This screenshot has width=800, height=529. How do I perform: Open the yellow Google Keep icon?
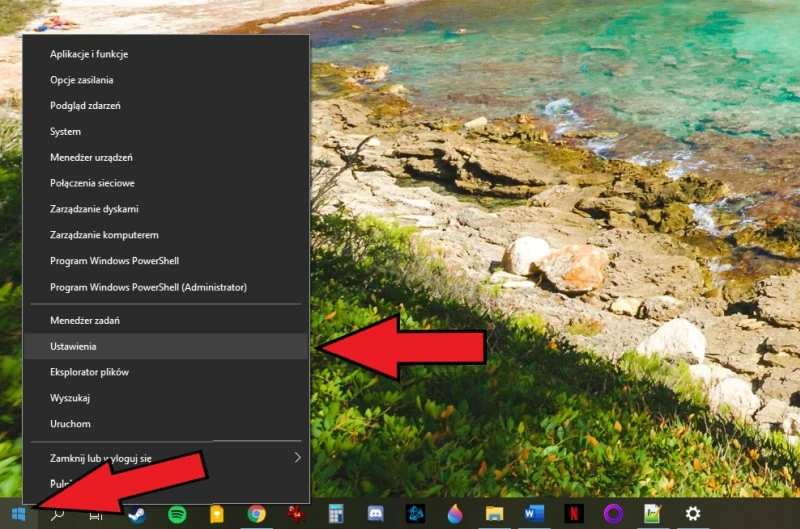[217, 514]
